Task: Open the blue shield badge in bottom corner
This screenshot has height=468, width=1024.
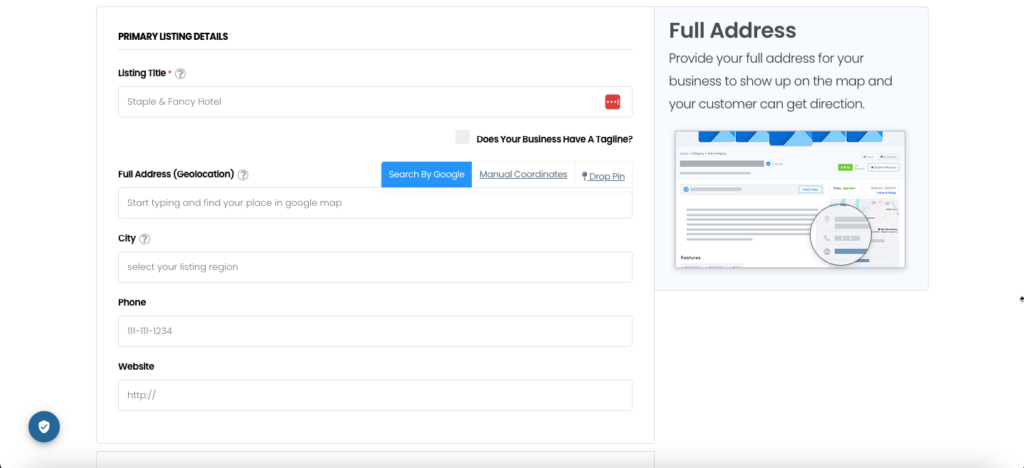Action: click(44, 426)
